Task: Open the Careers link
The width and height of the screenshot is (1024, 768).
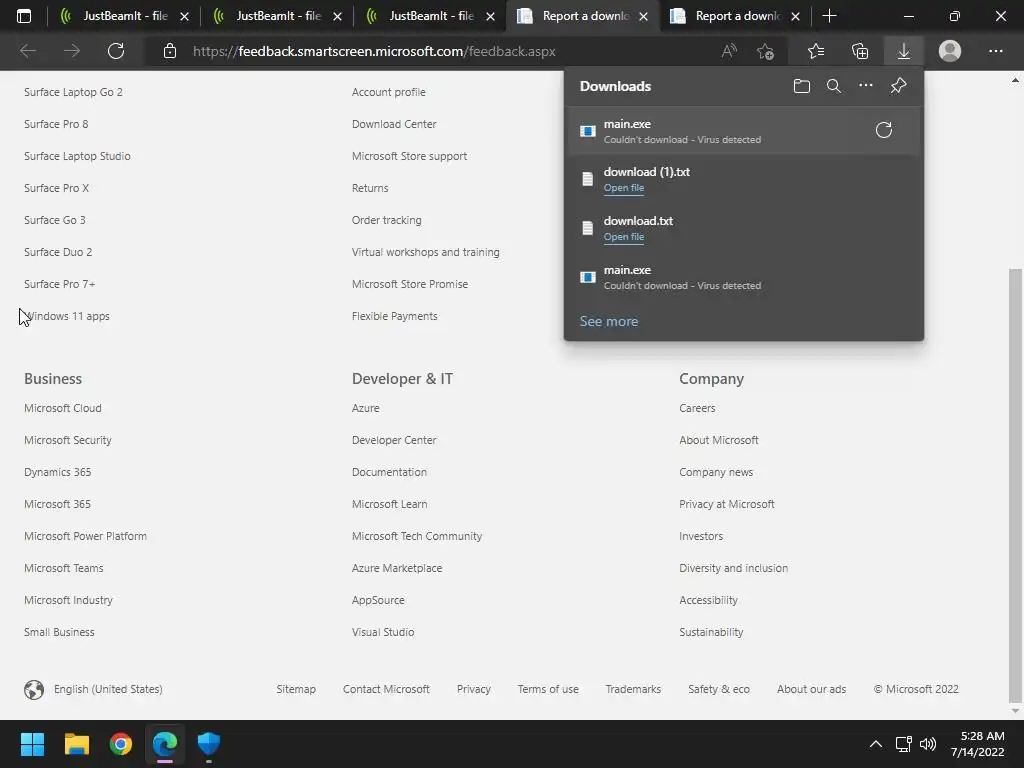Action: pos(697,408)
